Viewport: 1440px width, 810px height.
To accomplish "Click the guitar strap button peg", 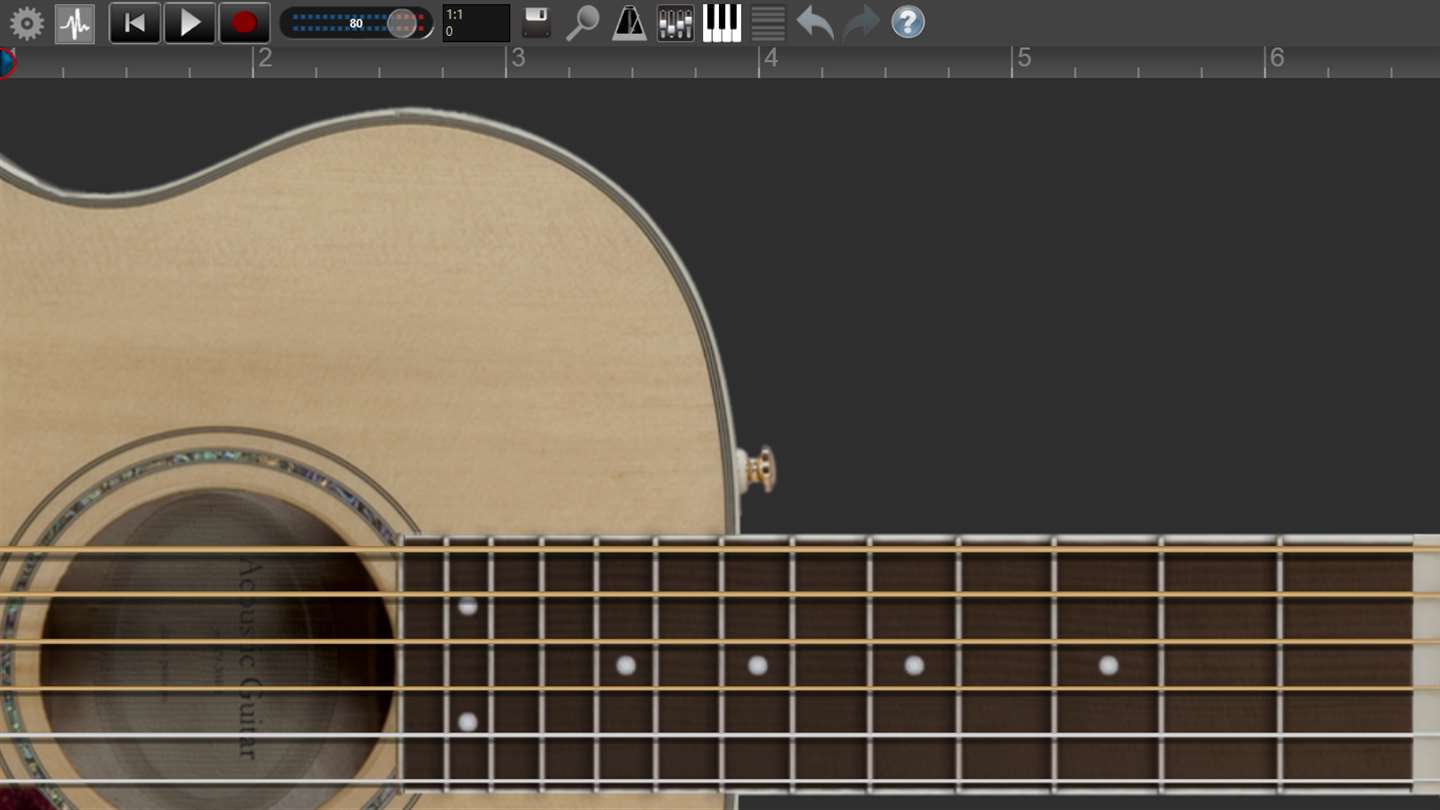I will 757,469.
